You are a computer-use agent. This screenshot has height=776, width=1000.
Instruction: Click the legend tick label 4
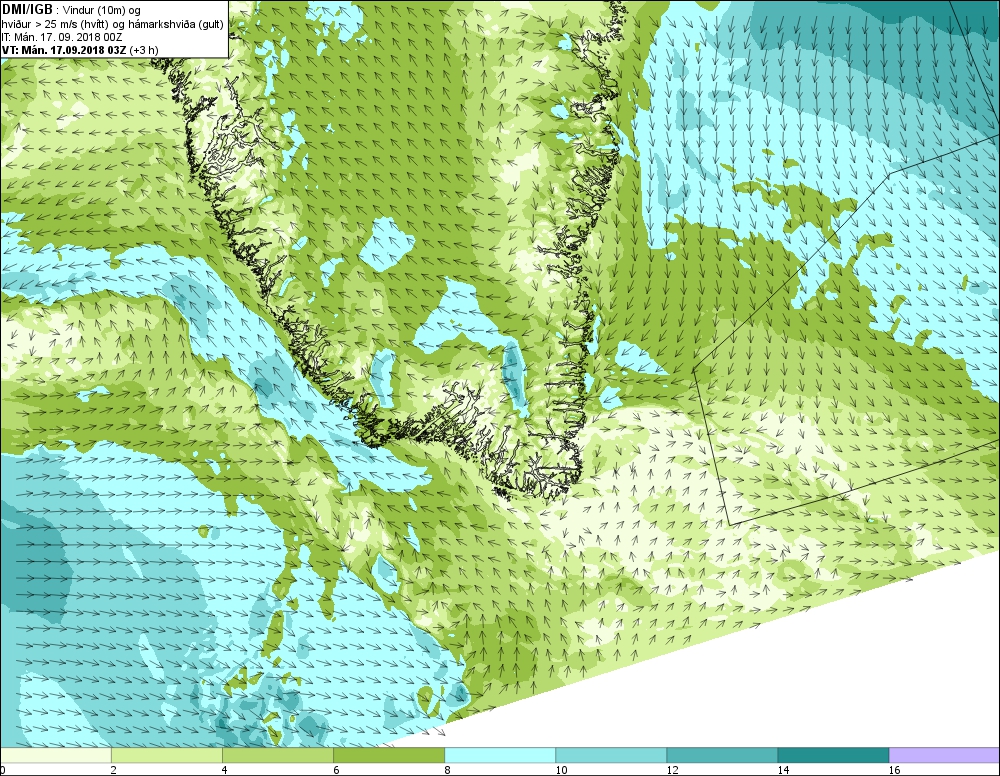224,770
